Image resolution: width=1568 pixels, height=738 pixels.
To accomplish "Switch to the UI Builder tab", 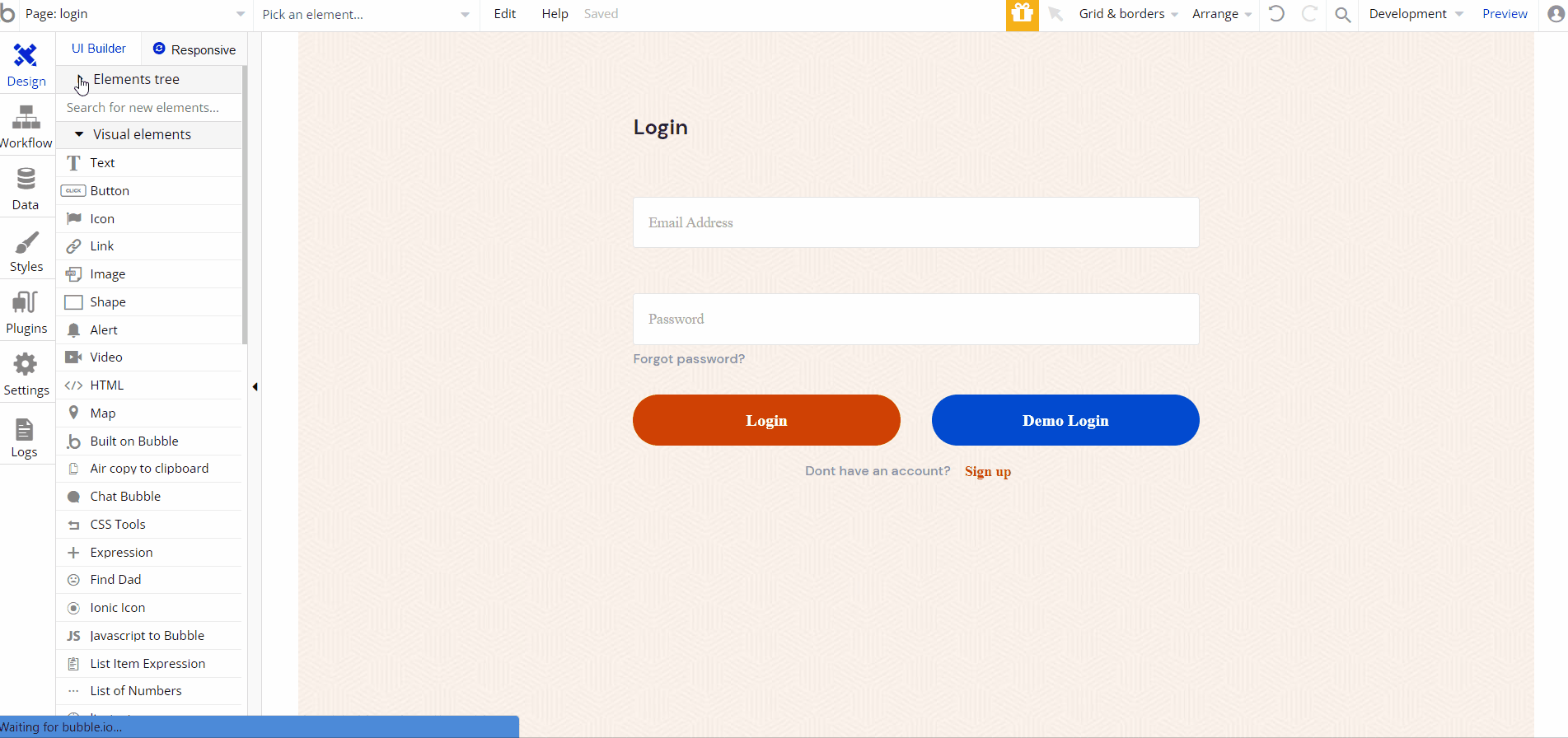I will [x=99, y=49].
